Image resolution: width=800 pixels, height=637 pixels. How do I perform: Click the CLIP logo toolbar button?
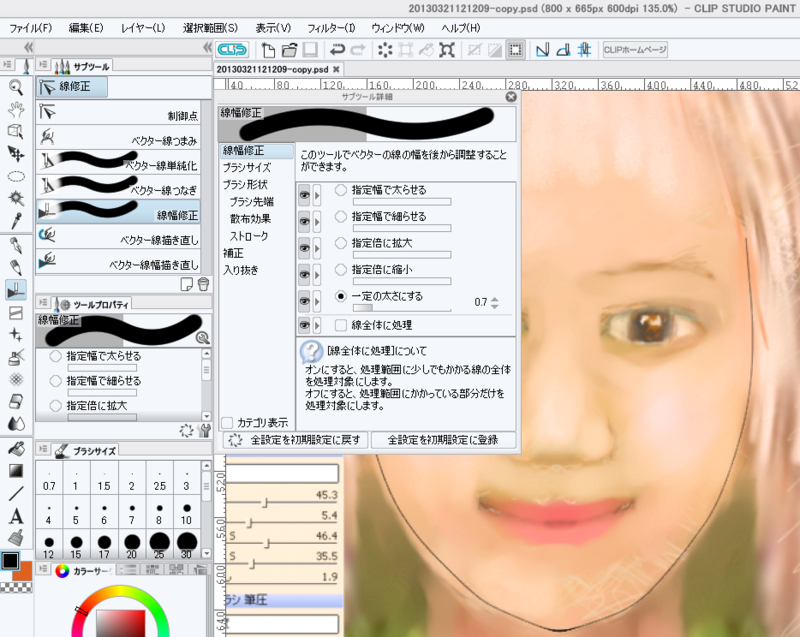click(232, 49)
